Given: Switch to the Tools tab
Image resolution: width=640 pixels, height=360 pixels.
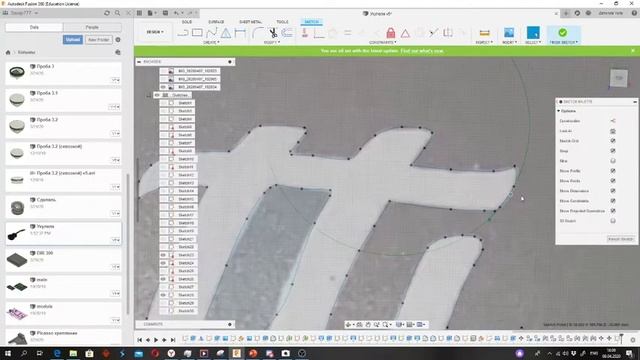Looking at the screenshot, I should point(282,22).
